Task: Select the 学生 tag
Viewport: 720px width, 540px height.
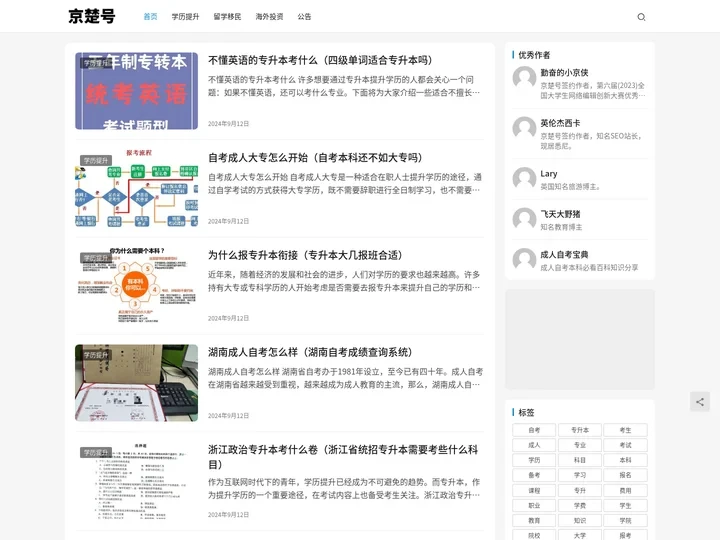Action: [x=625, y=506]
